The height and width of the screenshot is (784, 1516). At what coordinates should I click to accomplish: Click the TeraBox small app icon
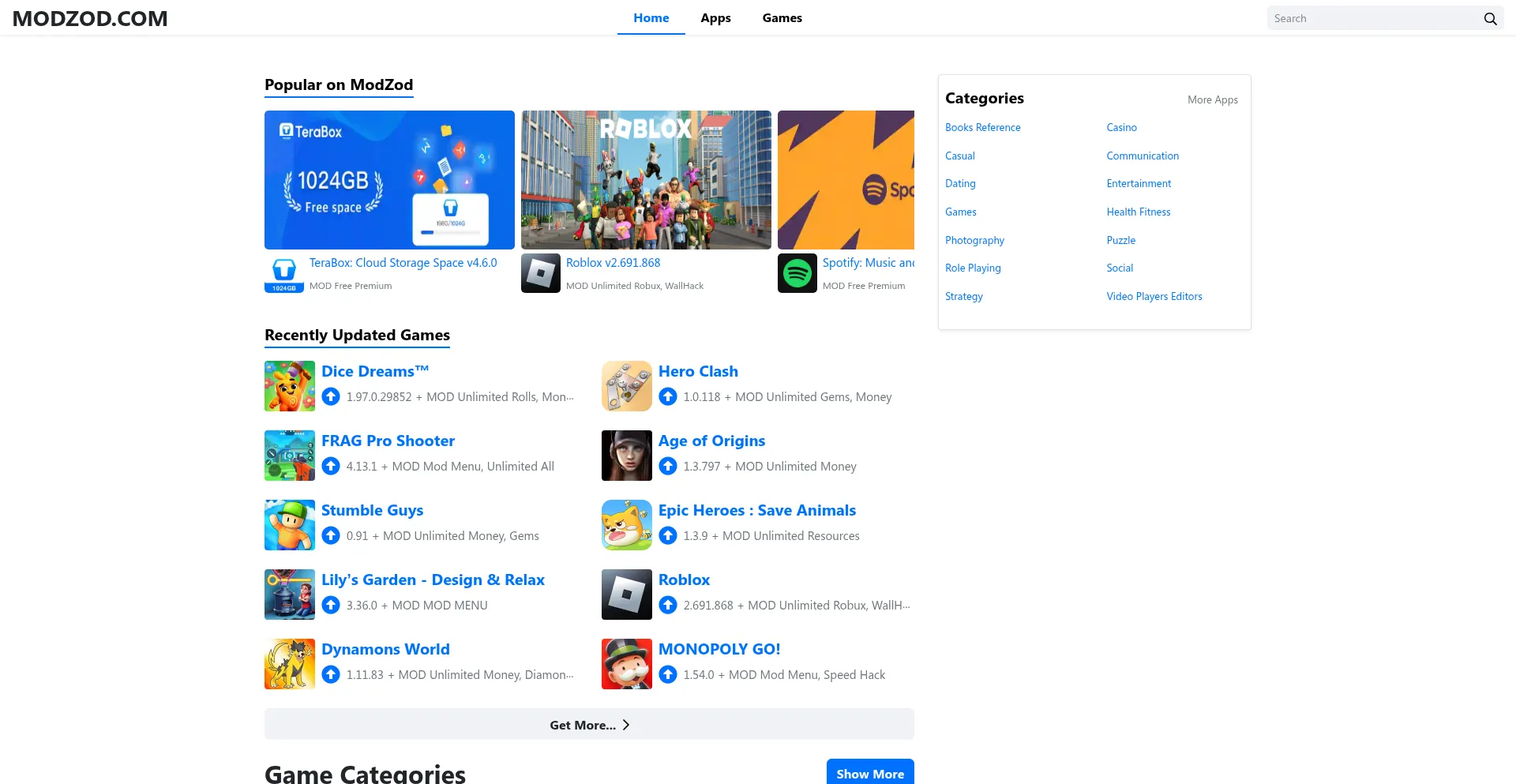[284, 273]
